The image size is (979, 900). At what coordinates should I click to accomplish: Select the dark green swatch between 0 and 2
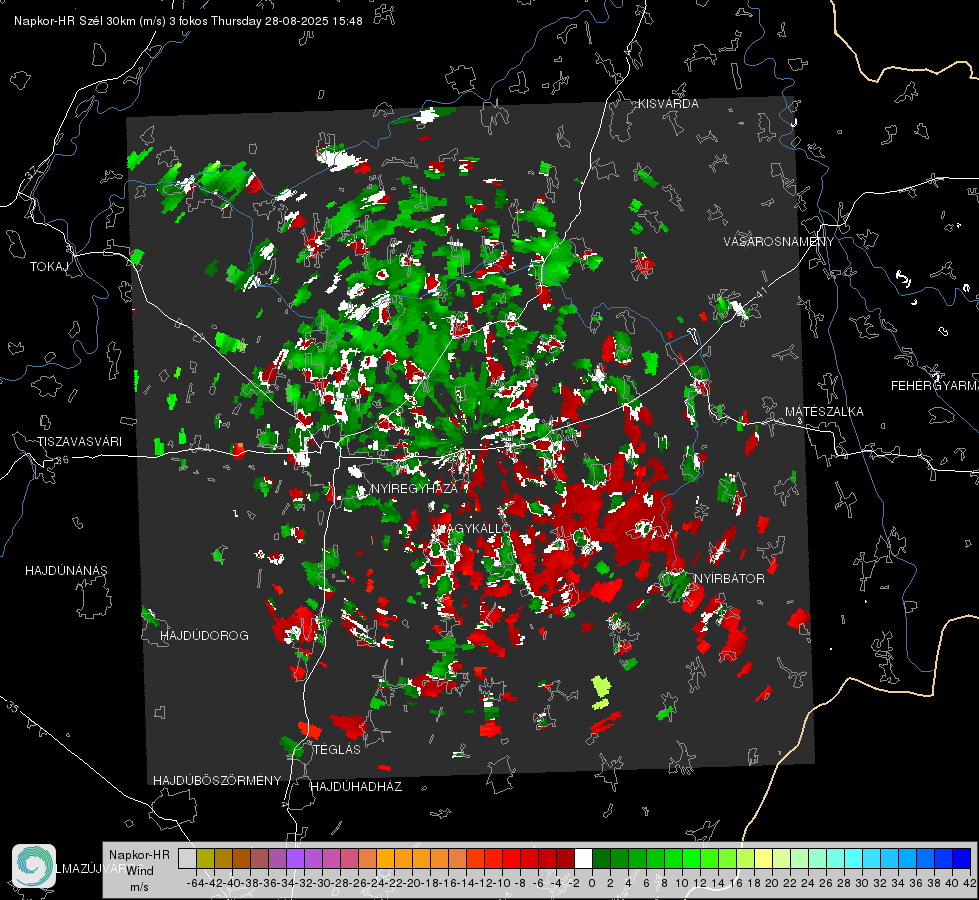pyautogui.click(x=601, y=858)
